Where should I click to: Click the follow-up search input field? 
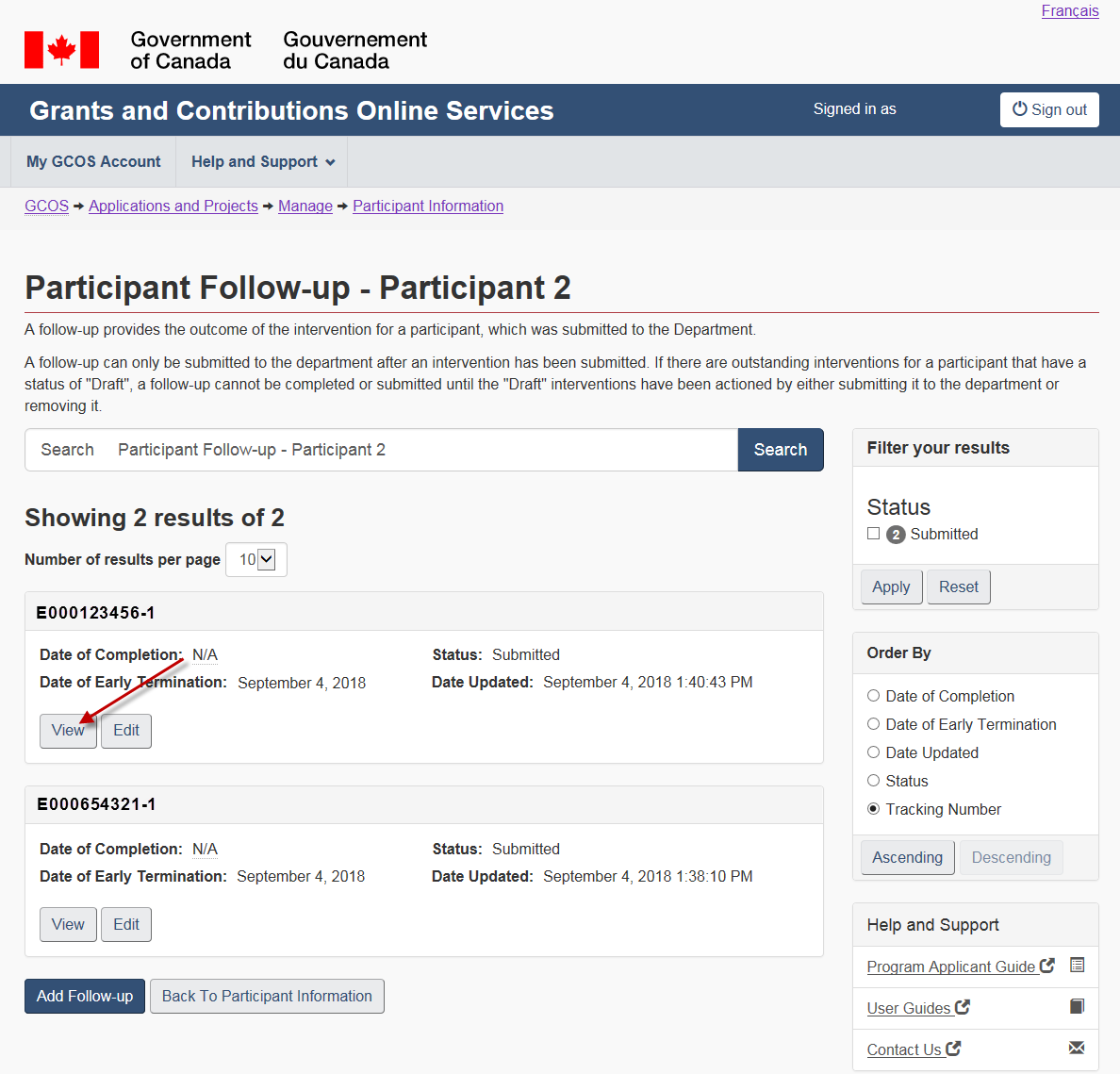coord(424,450)
